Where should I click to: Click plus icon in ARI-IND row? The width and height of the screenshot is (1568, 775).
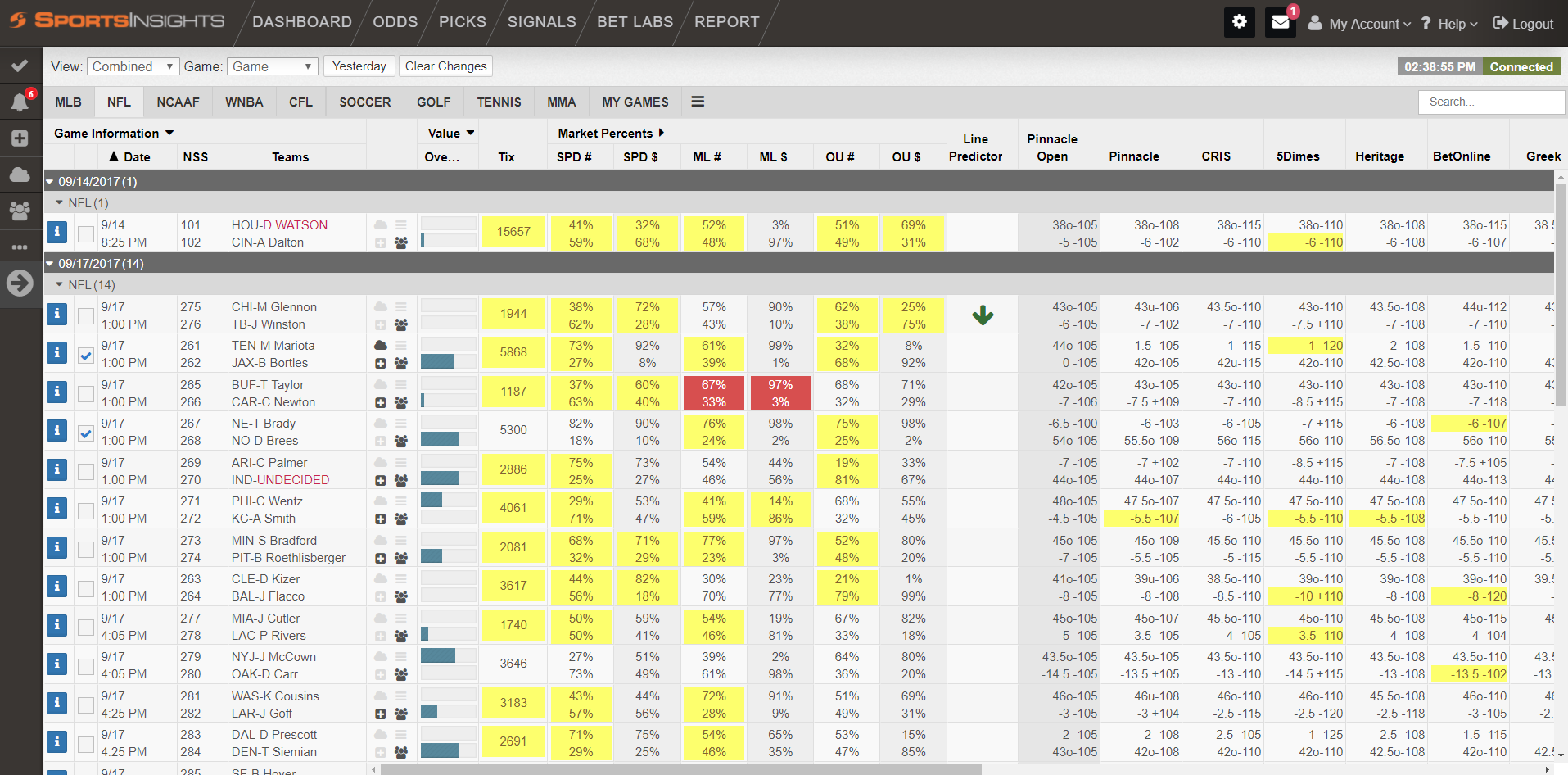pos(381,480)
